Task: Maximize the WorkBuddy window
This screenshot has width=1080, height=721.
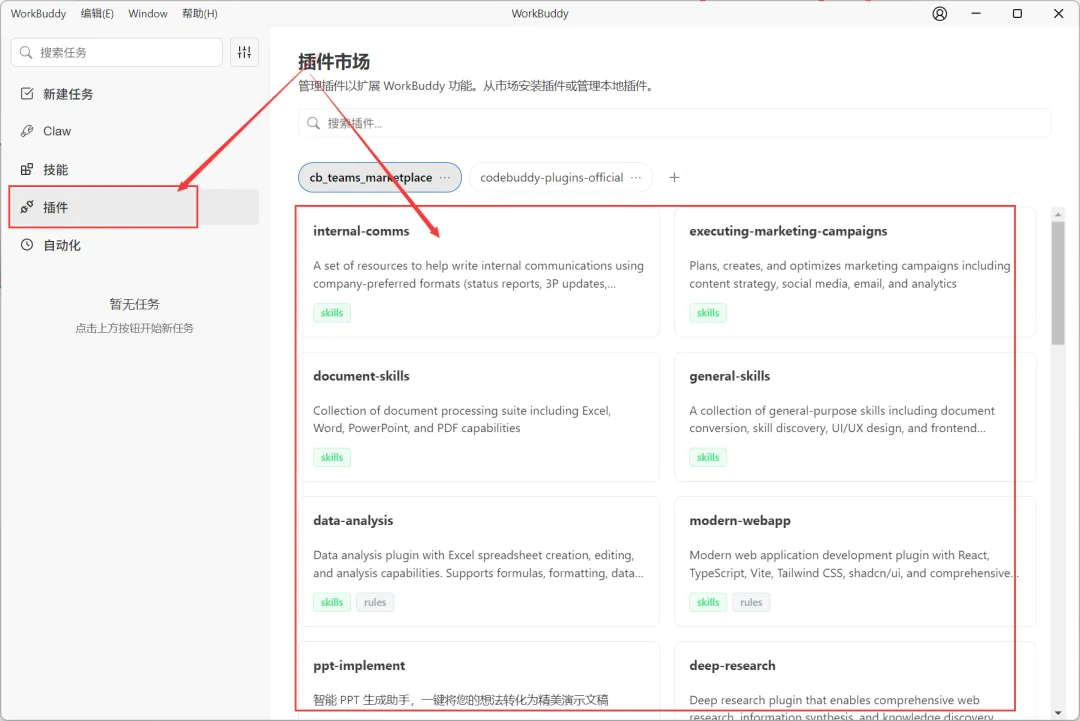Action: [x=1017, y=14]
